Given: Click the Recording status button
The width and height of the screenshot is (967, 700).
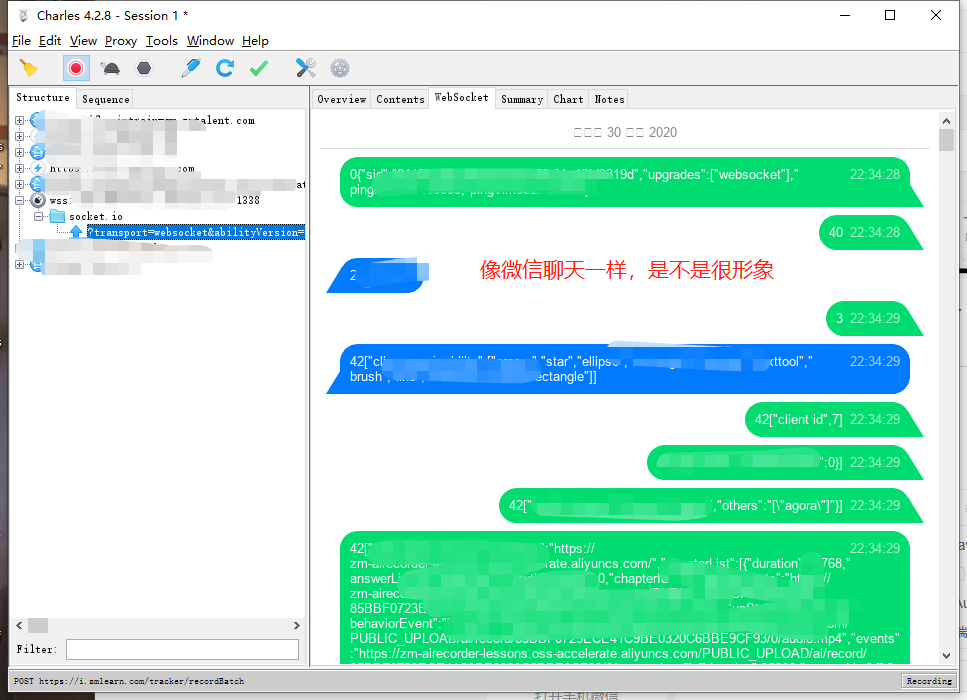Looking at the screenshot, I should (x=928, y=680).
